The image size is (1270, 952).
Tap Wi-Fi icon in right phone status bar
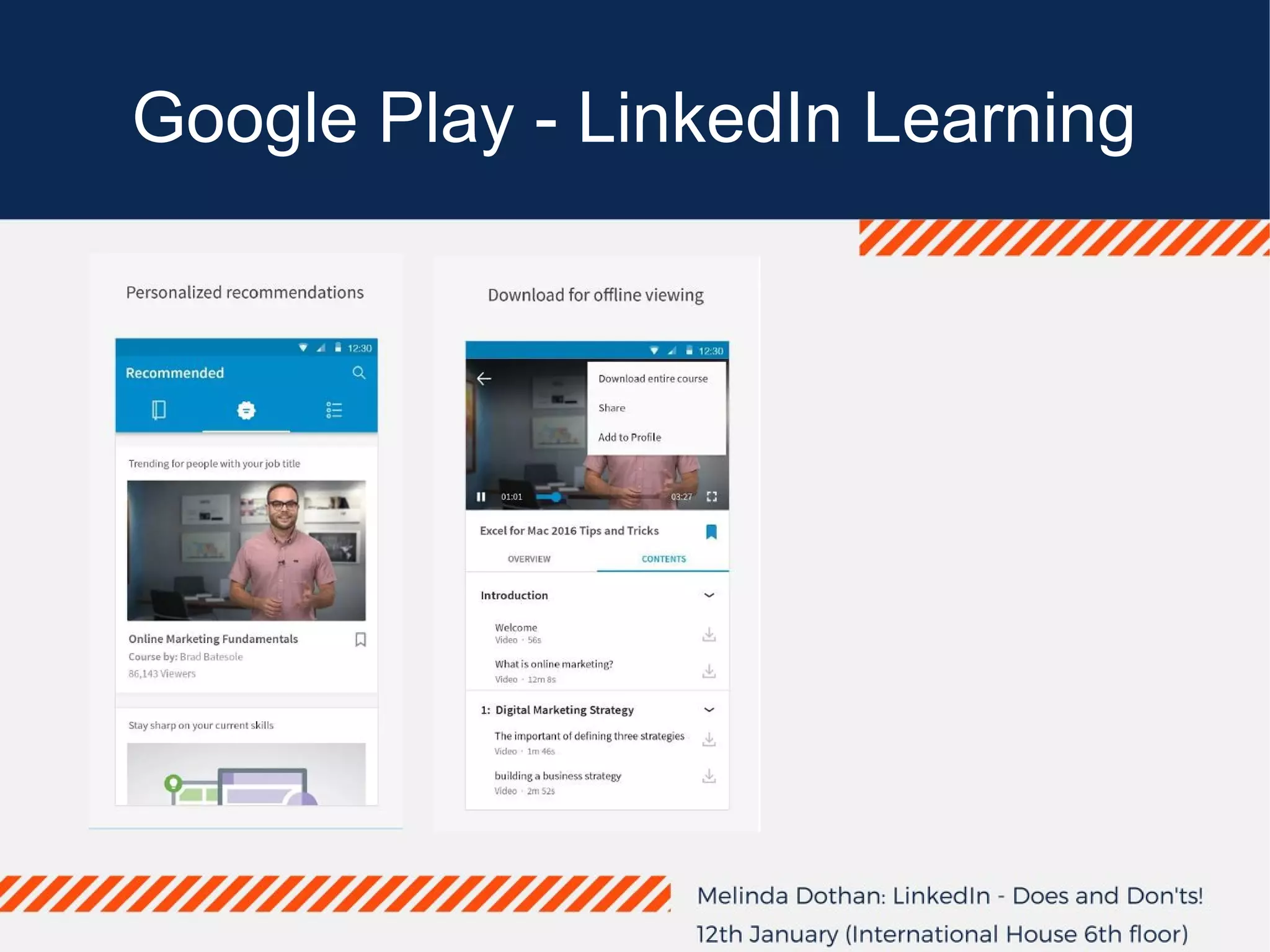(x=654, y=350)
